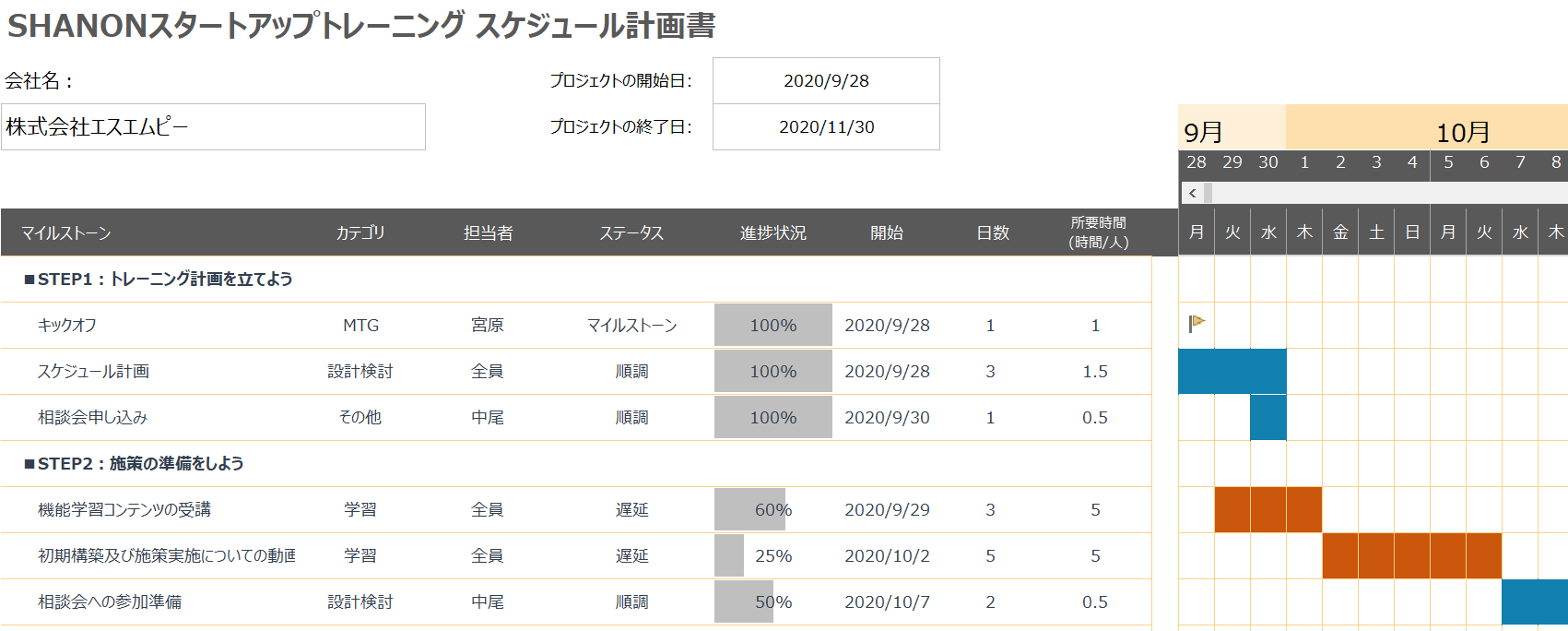Select the 相談会申し込み milestone cell
1568x631 pixels.
(x=92, y=417)
